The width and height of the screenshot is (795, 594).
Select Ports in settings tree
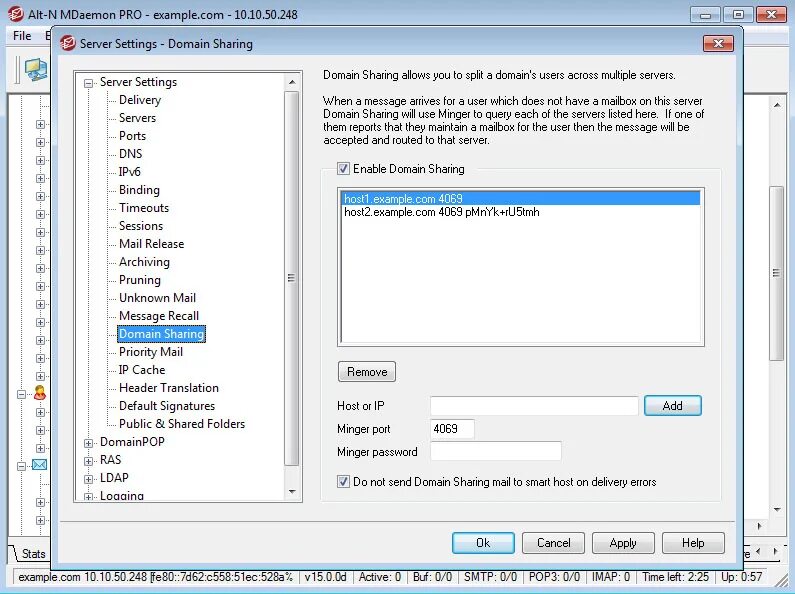[x=132, y=136]
